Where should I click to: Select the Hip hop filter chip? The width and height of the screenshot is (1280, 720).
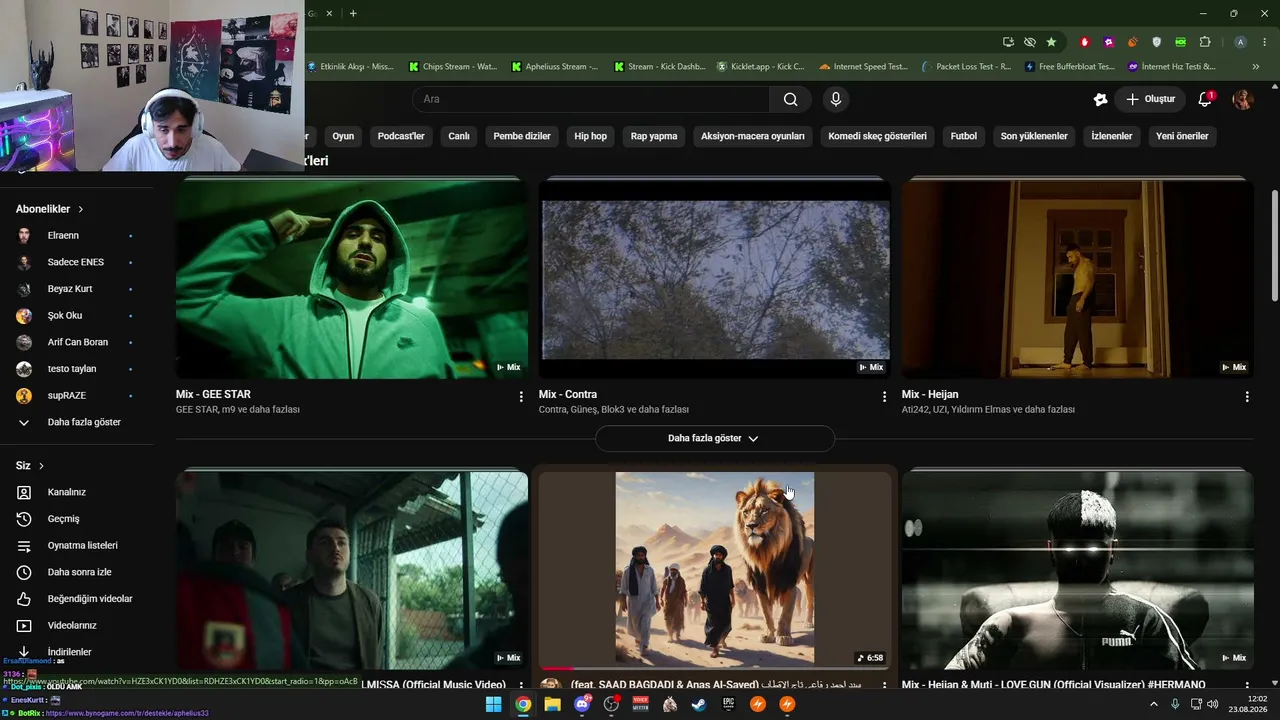pos(590,136)
